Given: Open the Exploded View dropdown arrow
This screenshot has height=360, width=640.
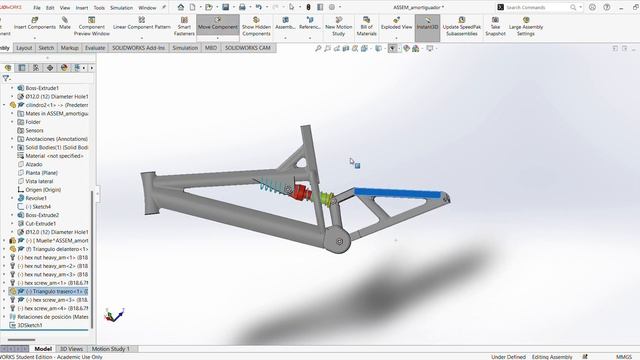Looking at the screenshot, I should click(396, 38).
